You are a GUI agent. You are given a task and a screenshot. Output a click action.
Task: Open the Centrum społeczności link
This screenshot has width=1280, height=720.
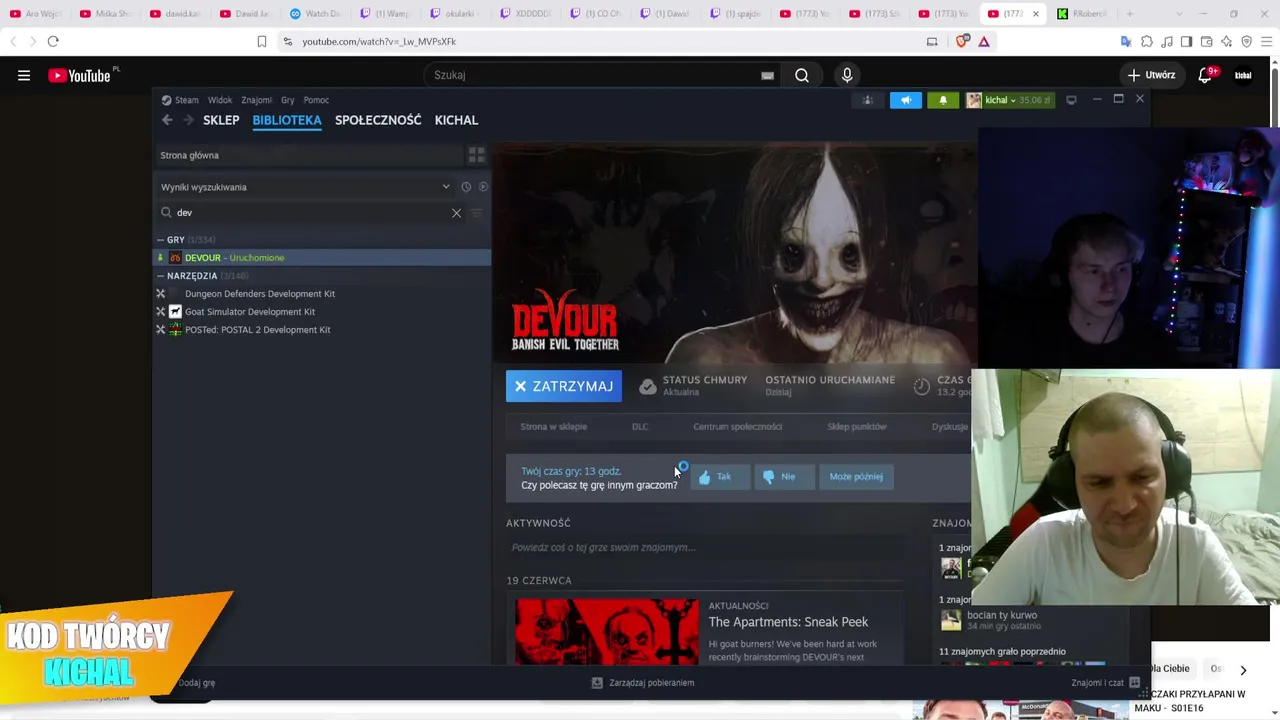pyautogui.click(x=738, y=427)
